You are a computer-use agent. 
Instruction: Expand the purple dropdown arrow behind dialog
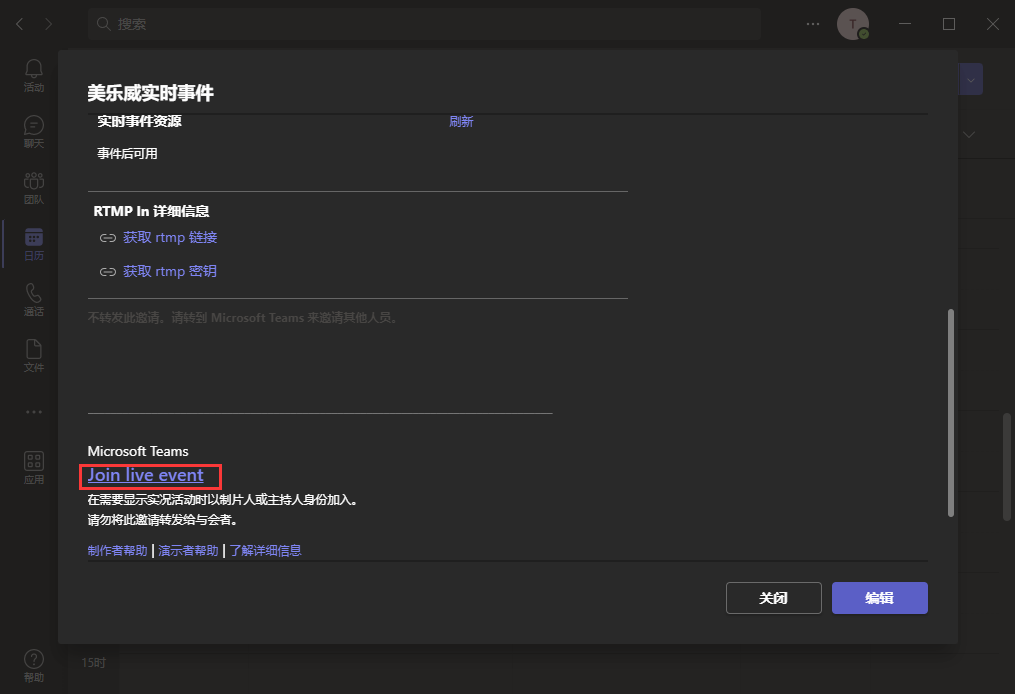pyautogui.click(x=970, y=80)
